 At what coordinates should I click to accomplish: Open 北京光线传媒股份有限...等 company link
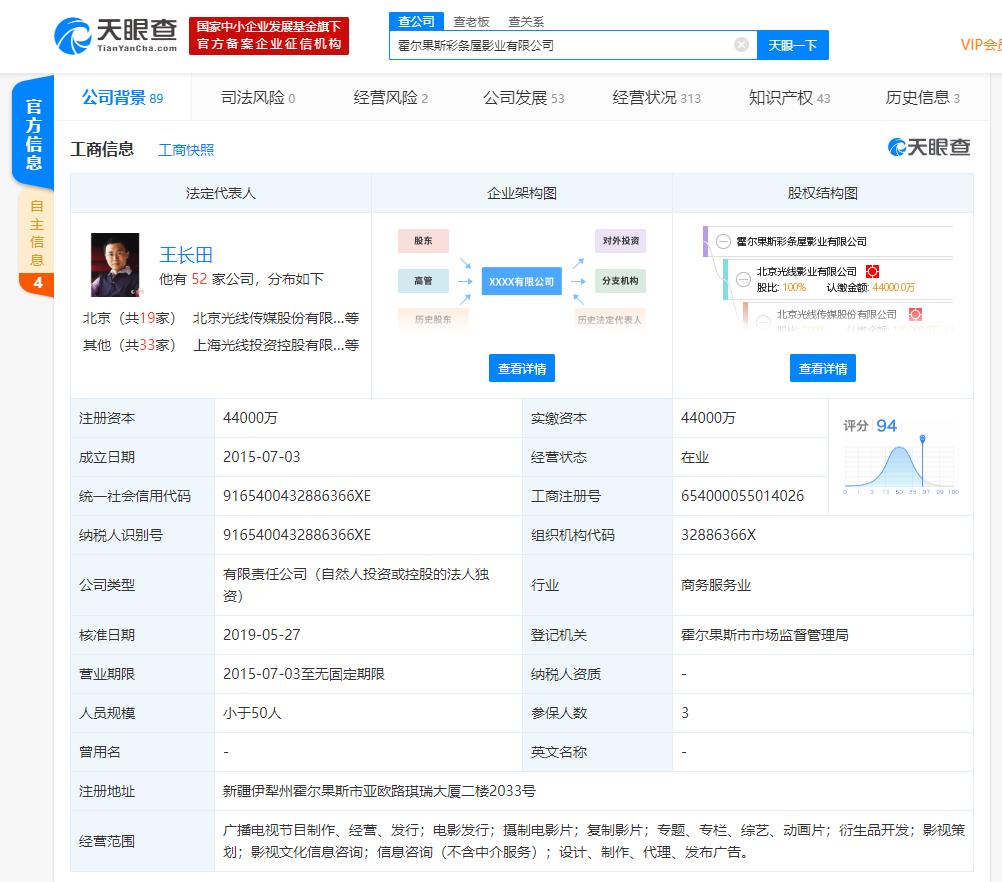275,318
